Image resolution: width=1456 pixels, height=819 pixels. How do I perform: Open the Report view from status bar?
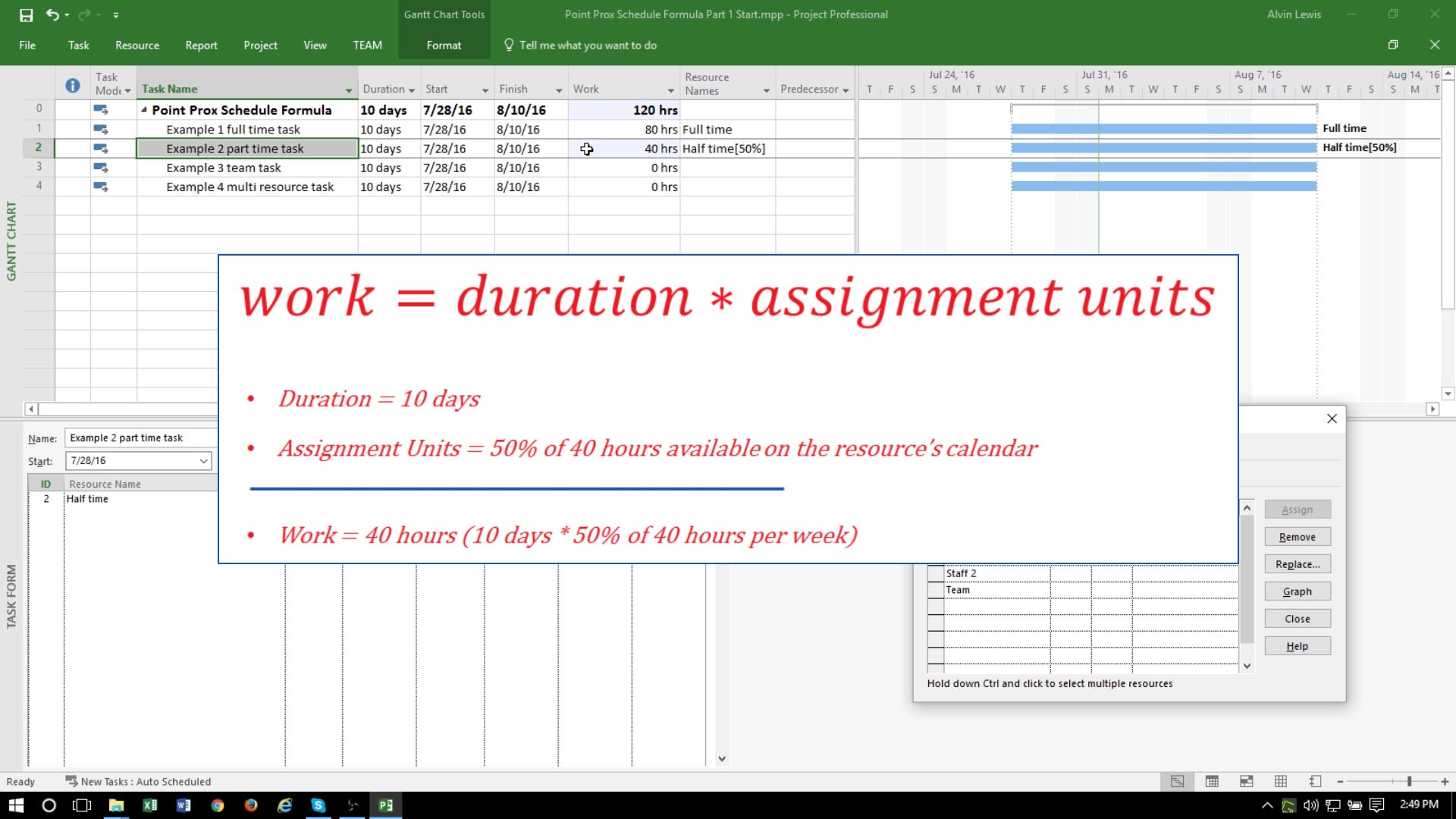click(x=1316, y=781)
